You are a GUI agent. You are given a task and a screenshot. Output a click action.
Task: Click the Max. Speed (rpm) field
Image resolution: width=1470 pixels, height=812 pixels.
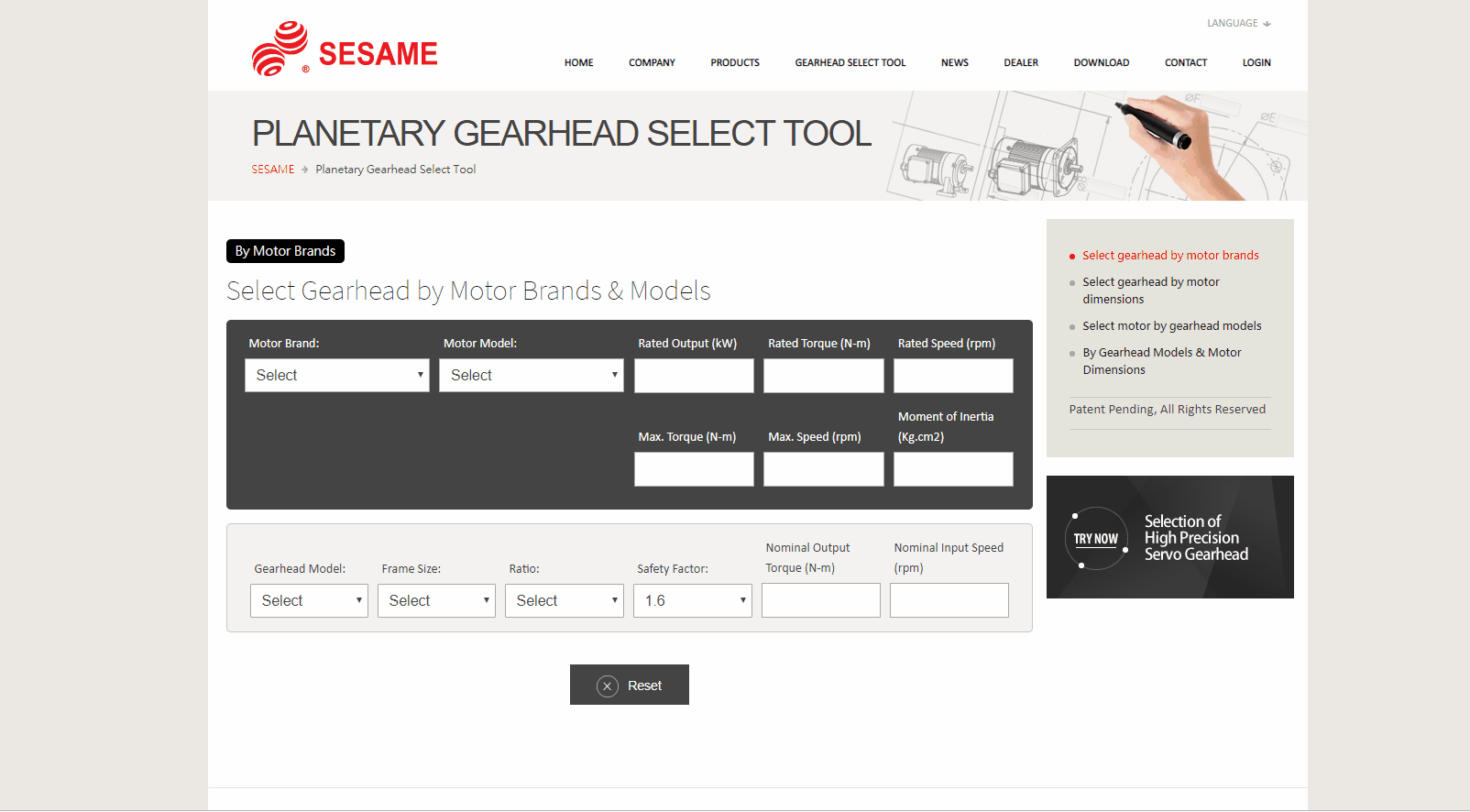pos(824,469)
